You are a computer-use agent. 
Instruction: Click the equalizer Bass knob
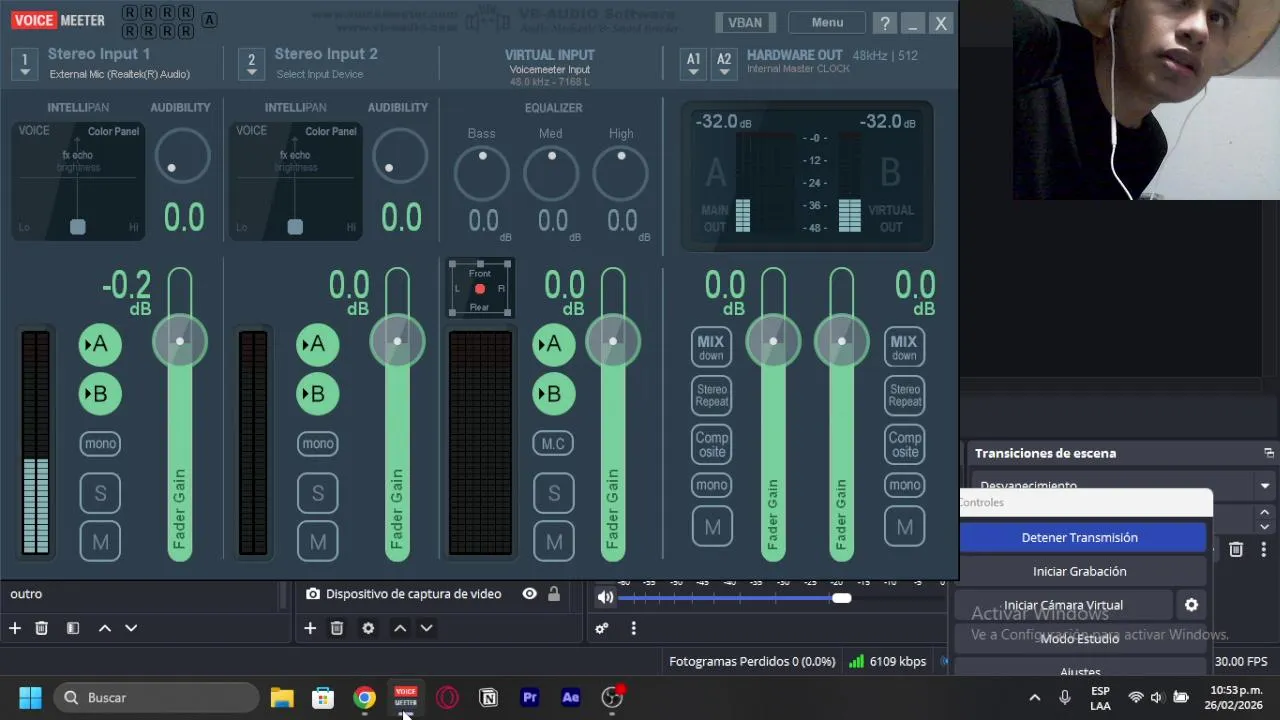point(482,173)
